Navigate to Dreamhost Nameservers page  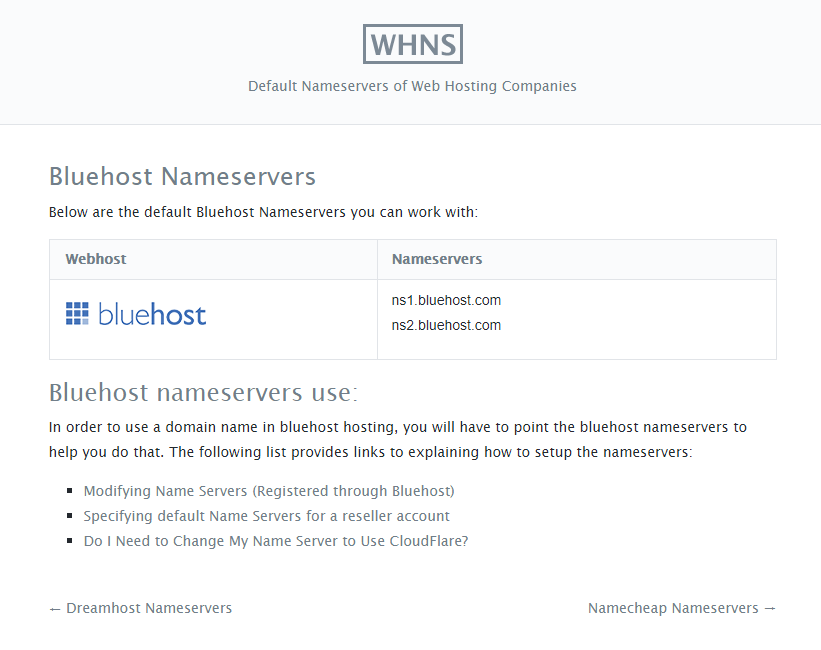[147, 607]
